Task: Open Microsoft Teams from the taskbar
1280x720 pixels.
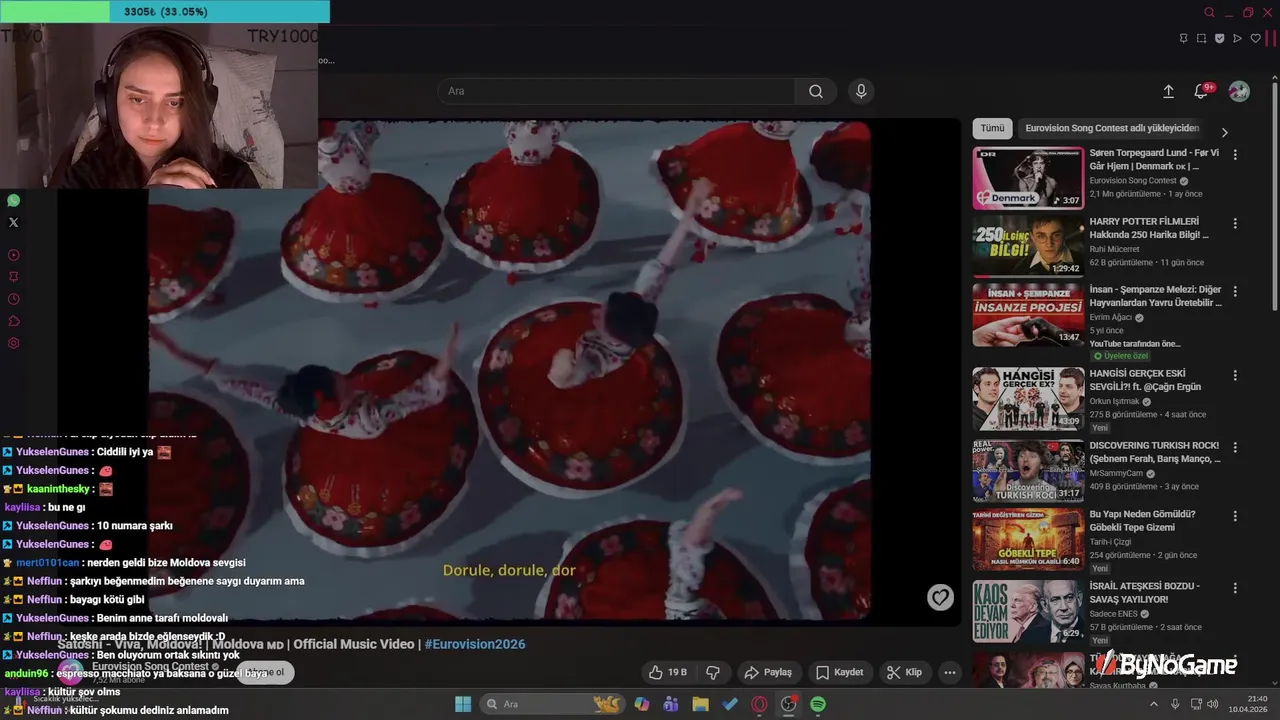Action: pos(671,704)
